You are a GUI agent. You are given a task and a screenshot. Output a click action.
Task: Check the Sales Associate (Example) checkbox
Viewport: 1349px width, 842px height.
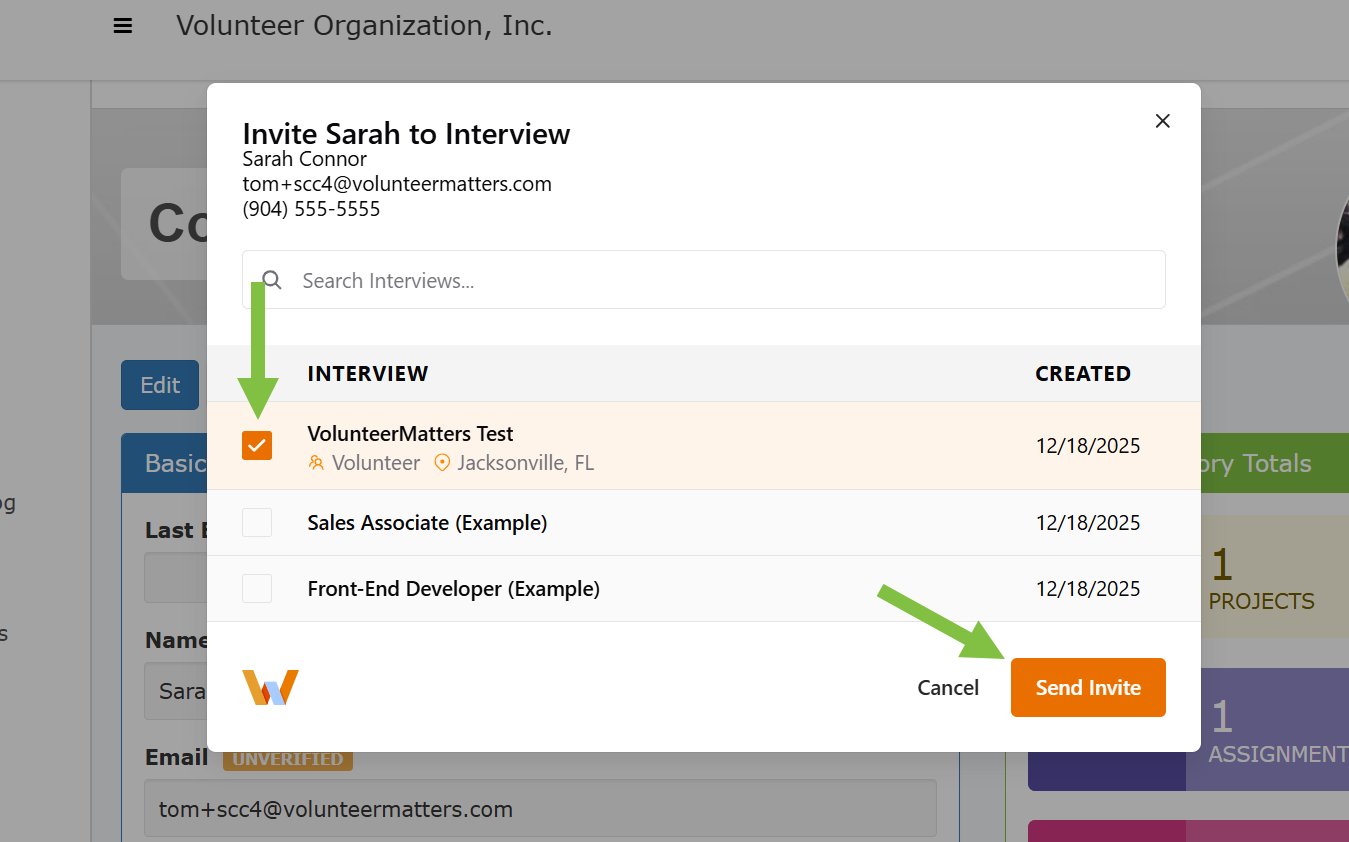(257, 522)
